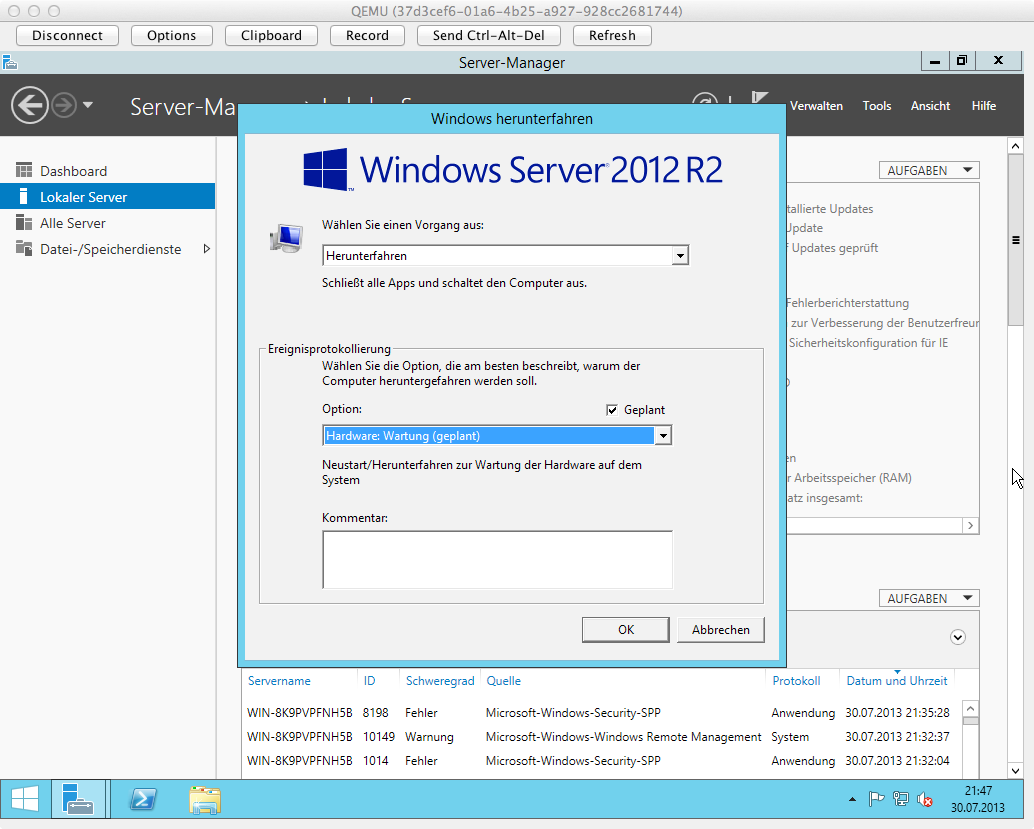The image size is (1034, 829).
Task: Click timestamp 30.07.2013 21:35:28
Action: click(897, 712)
